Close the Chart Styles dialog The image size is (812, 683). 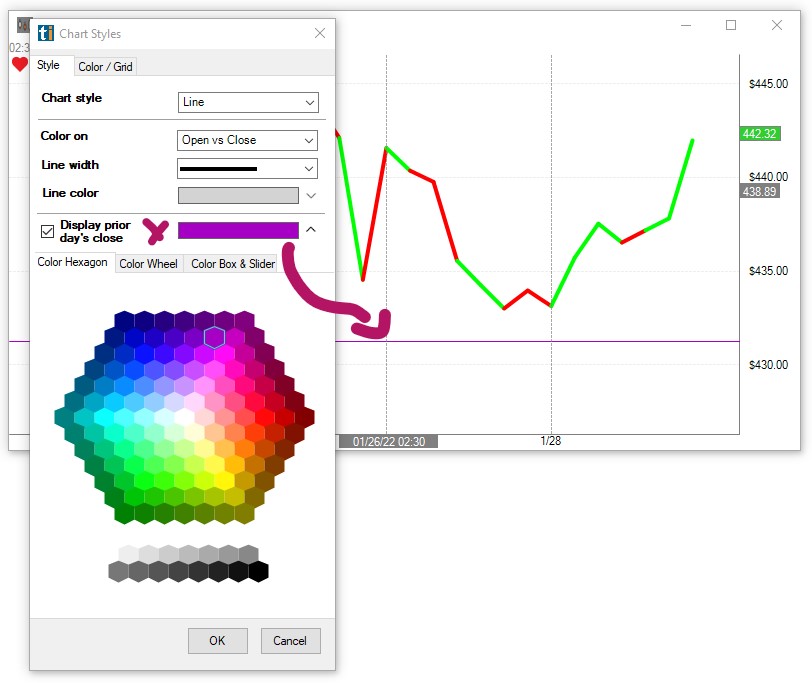[320, 33]
